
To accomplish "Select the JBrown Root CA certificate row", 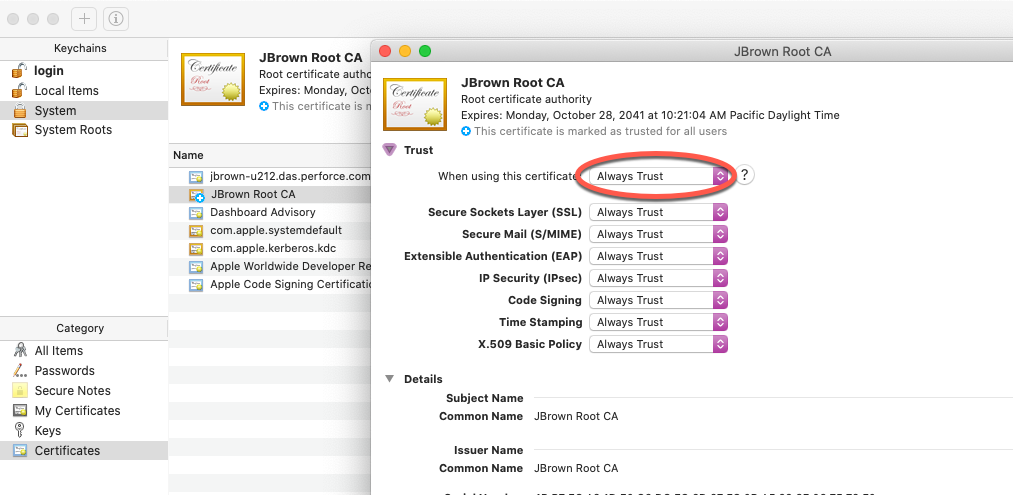I will coord(252,194).
